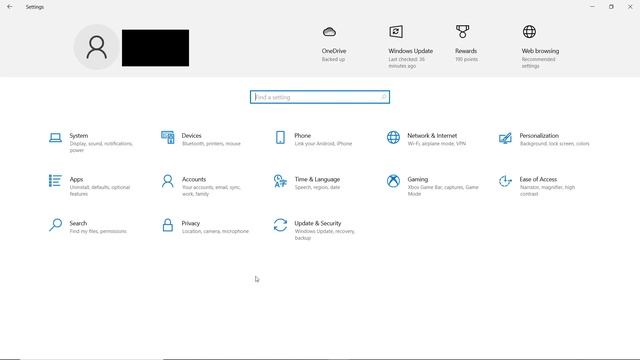Open the Privacy settings label
Viewport: 640px width, 360px height.
point(191,223)
